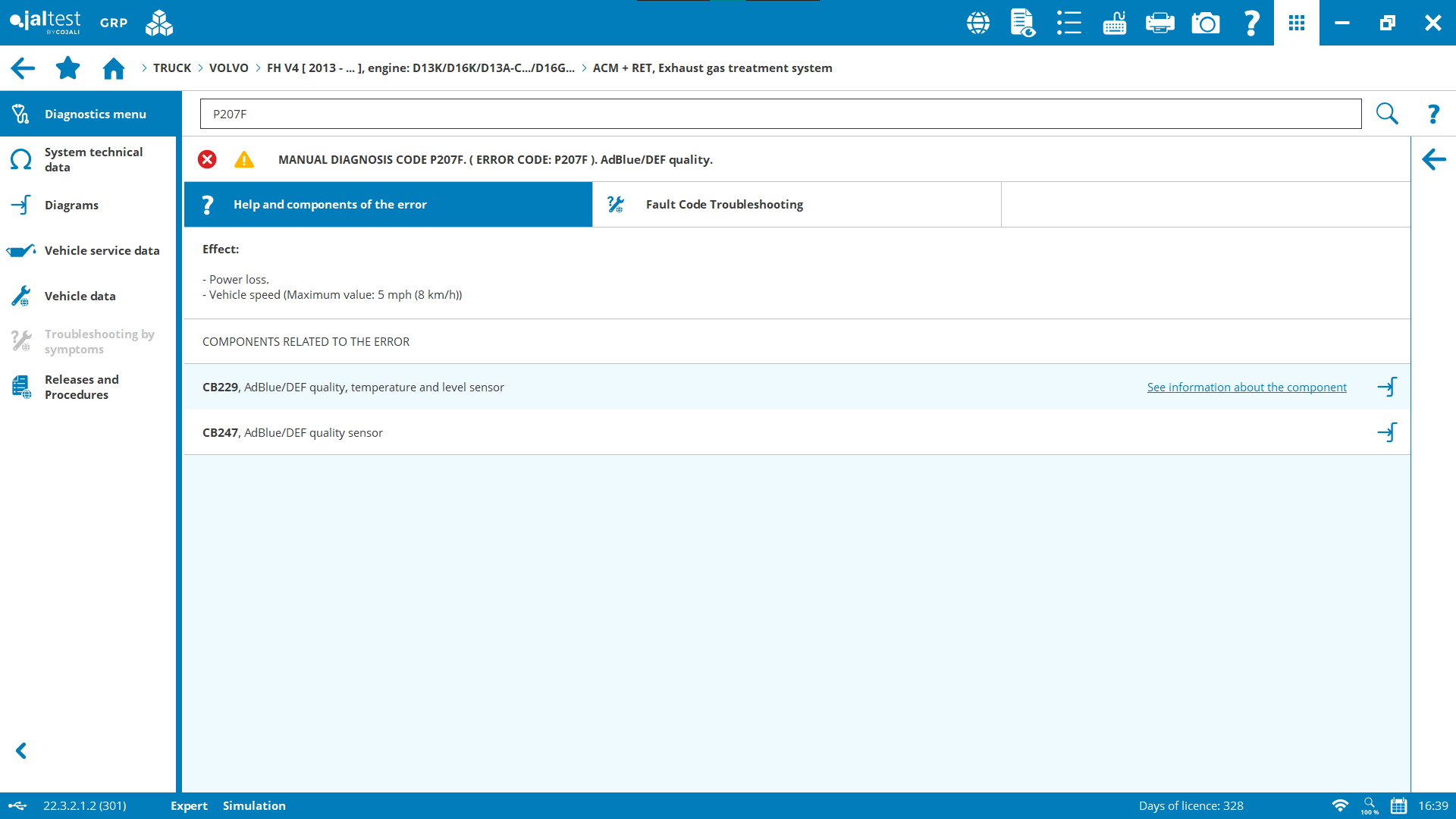Select CB229 AdBlue/DEF quality sensor row
1456x819 pixels.
797,387
